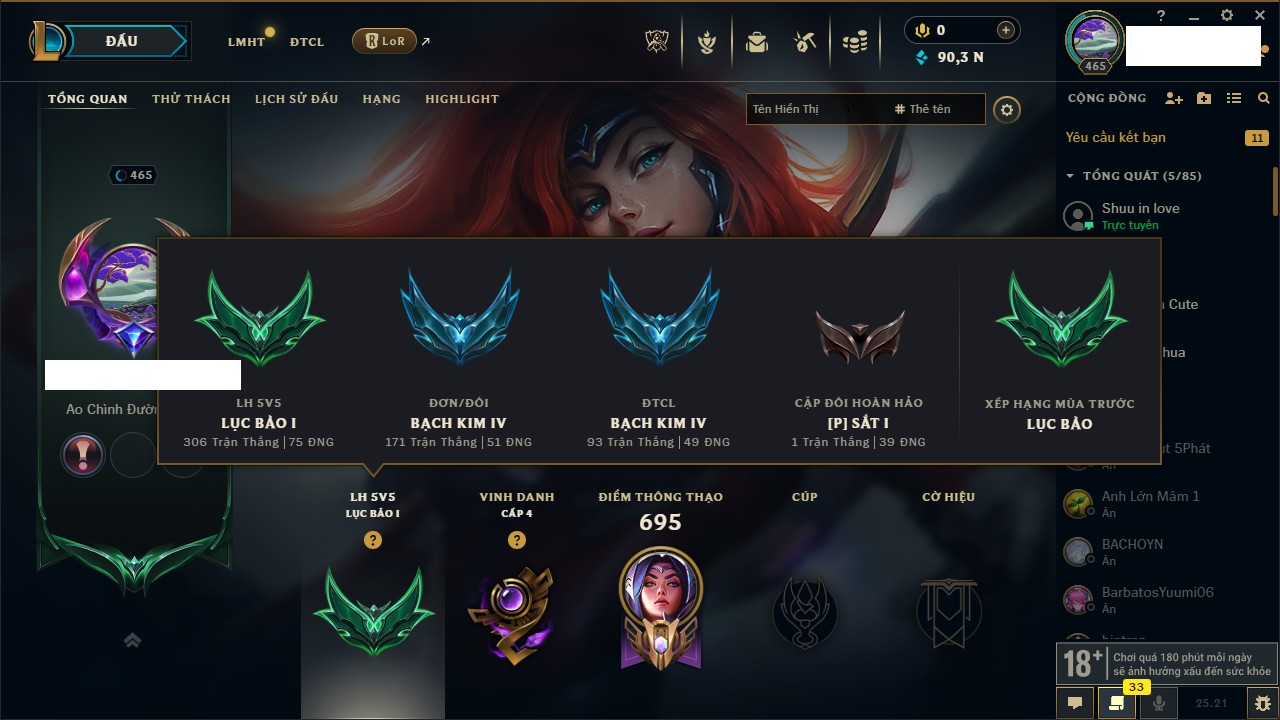Image resolution: width=1280 pixels, height=720 pixels.
Task: Click the new folder icon in social panel
Action: click(1204, 98)
